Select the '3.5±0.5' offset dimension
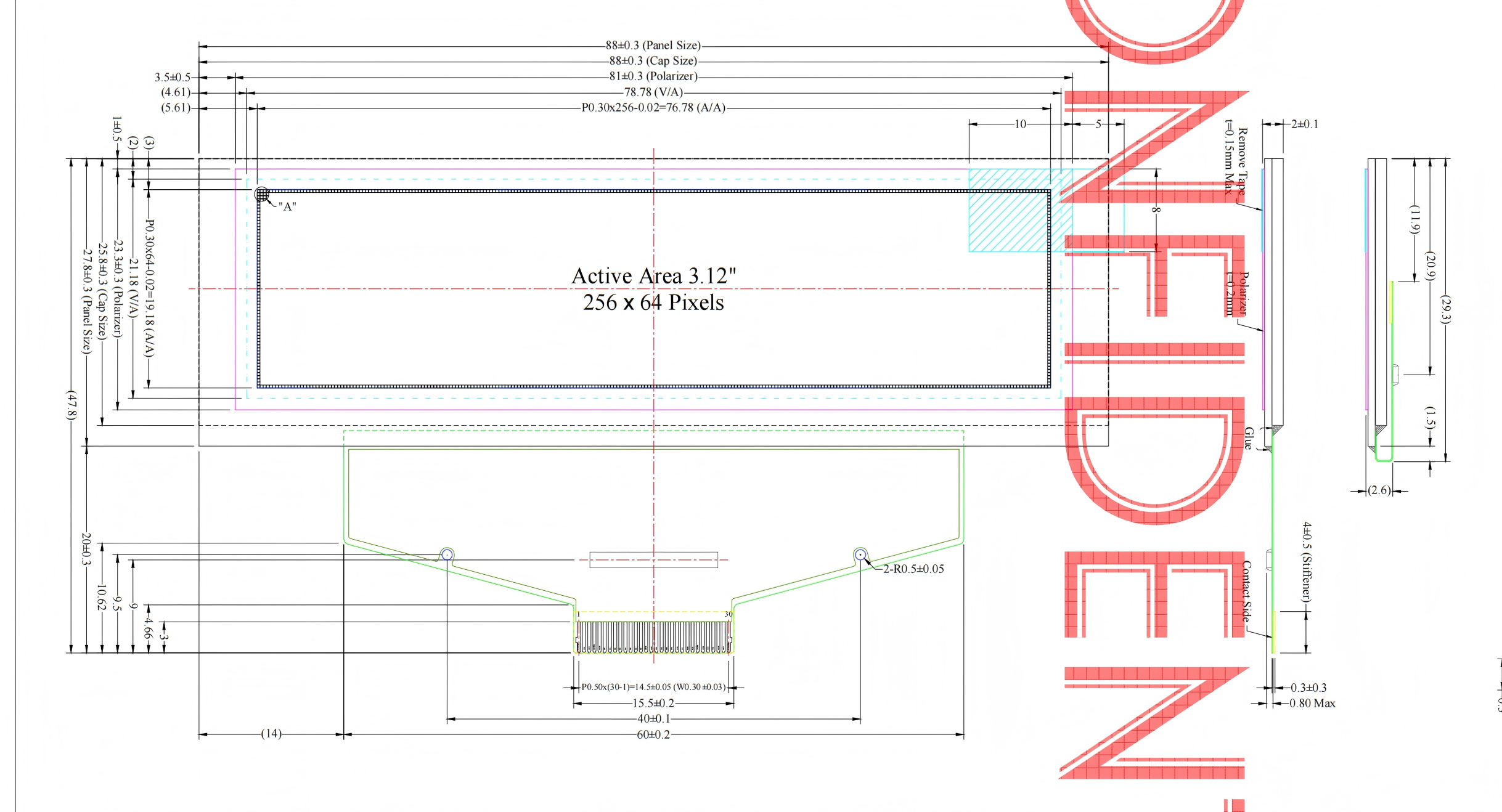The height and width of the screenshot is (812, 1502). [x=173, y=77]
